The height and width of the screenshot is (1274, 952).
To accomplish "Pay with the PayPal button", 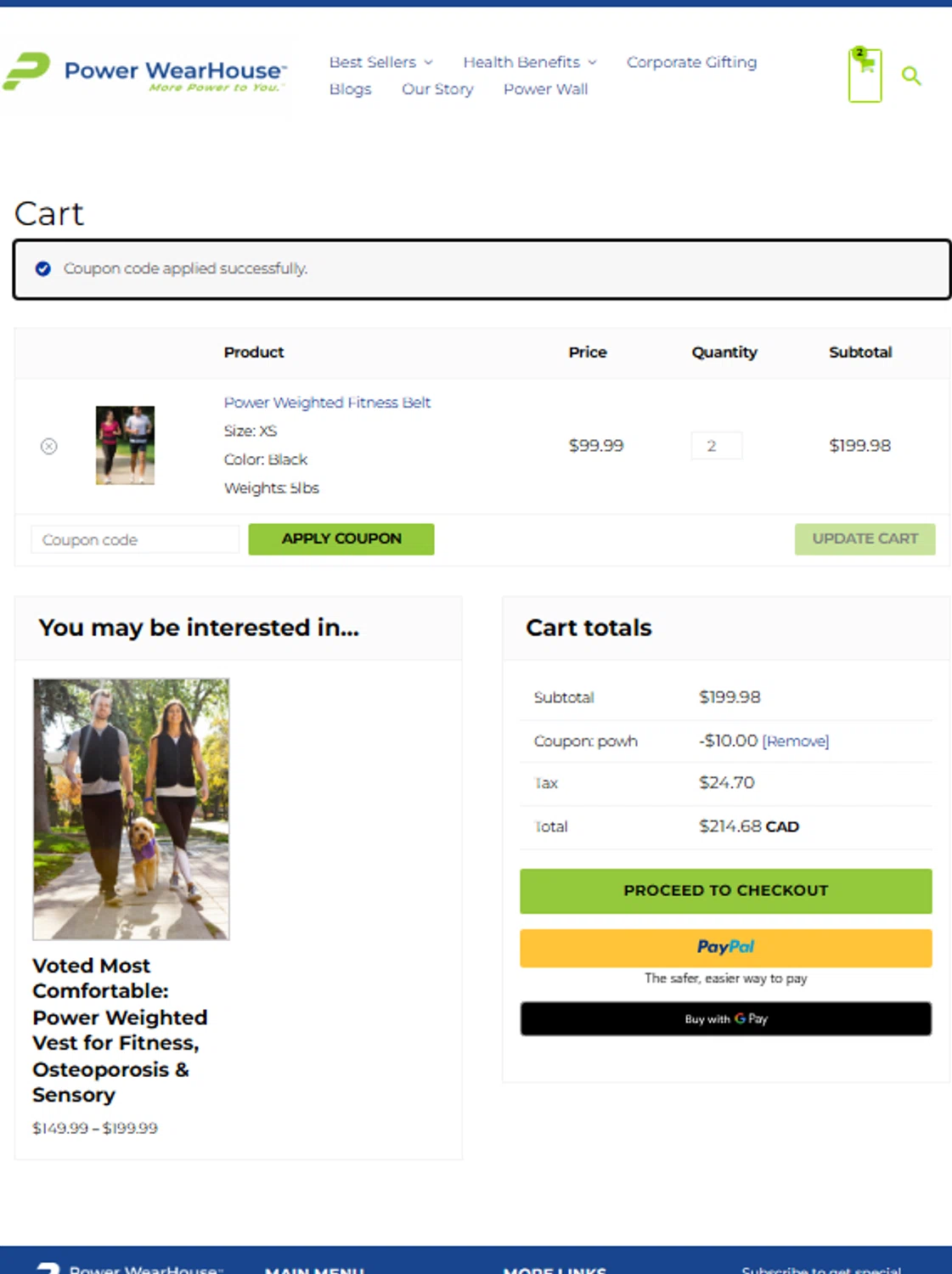I will [726, 948].
